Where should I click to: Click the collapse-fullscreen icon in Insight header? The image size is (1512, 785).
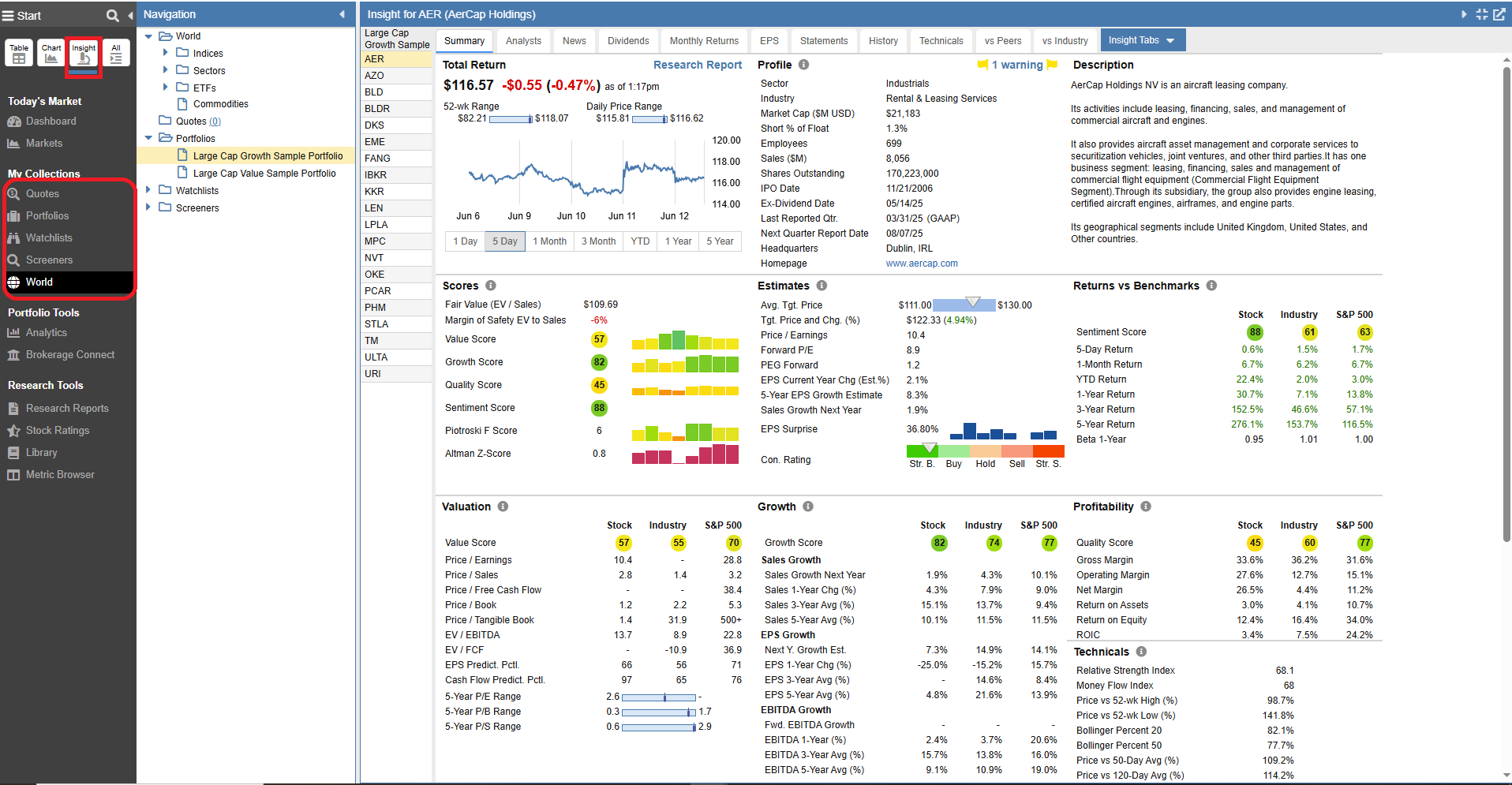[1481, 14]
